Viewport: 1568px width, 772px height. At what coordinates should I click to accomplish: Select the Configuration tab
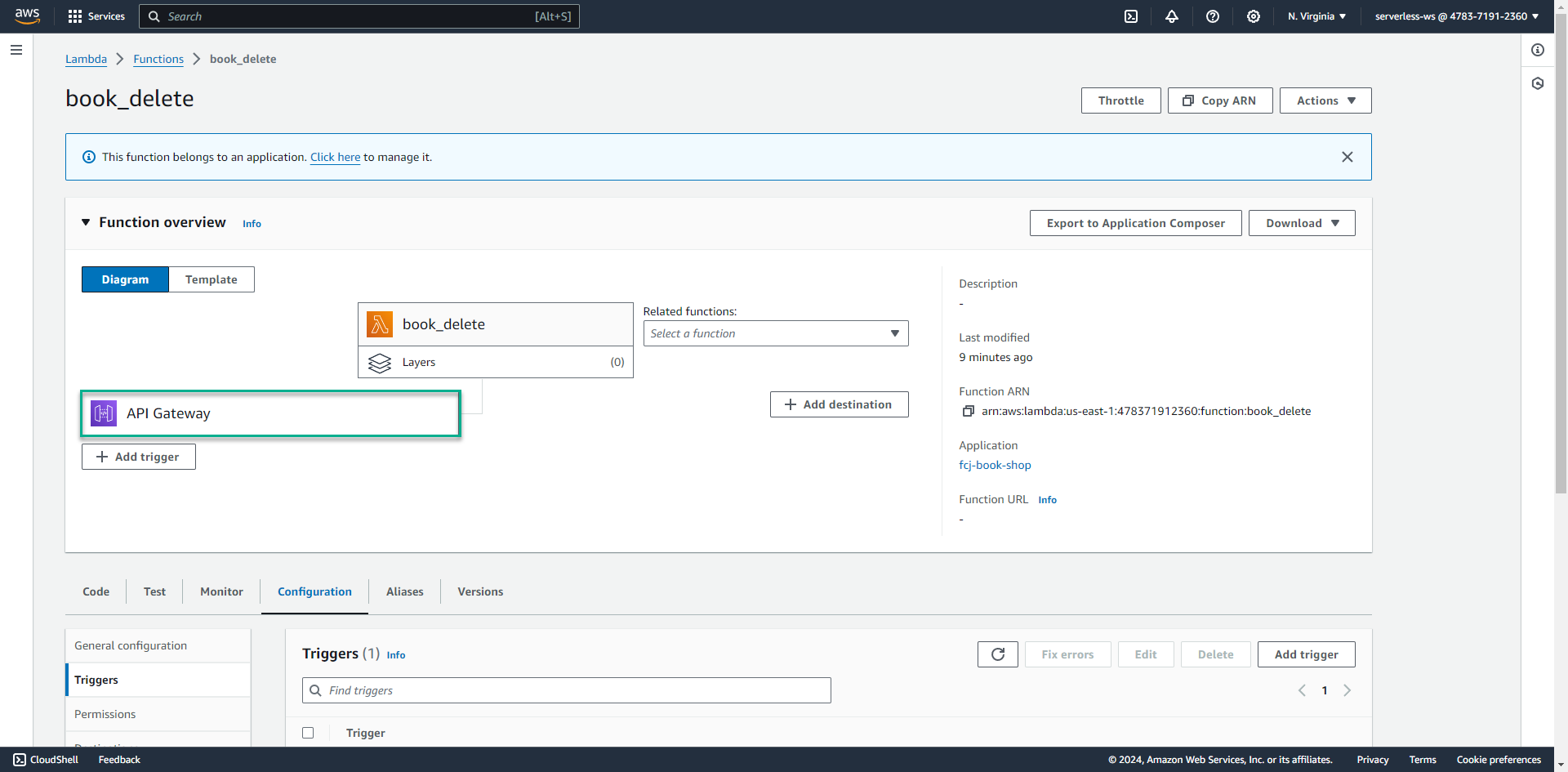point(314,591)
